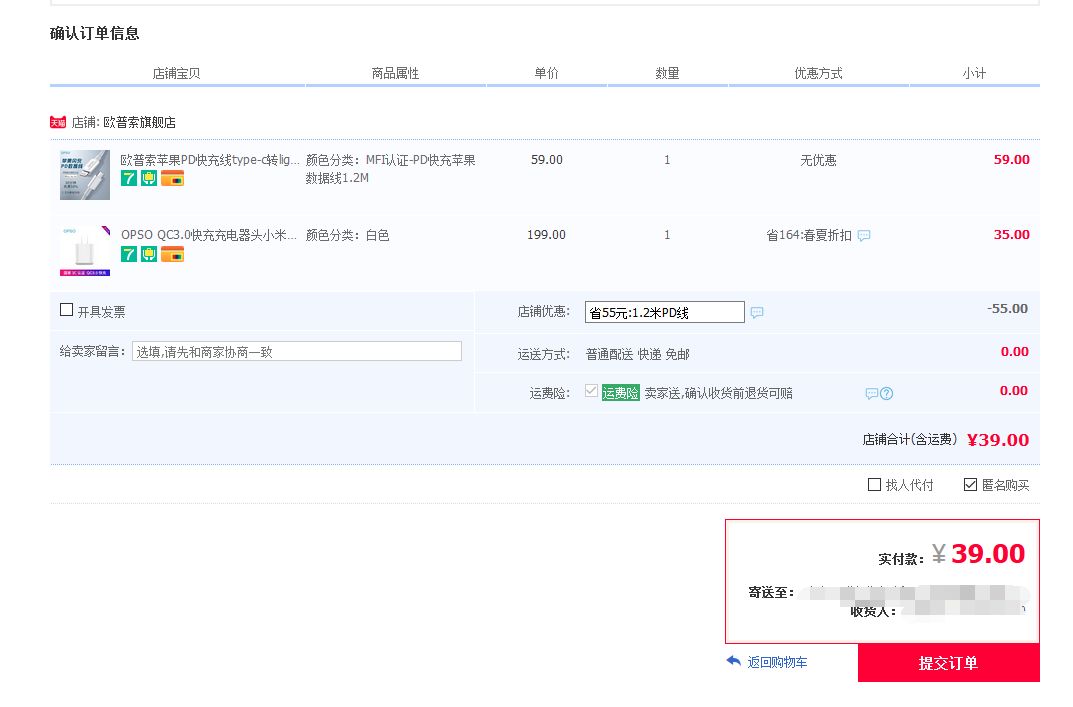Uncheck the 匿名购买 anonymous purchase checkbox
This screenshot has height=707, width=1073.
(970, 485)
